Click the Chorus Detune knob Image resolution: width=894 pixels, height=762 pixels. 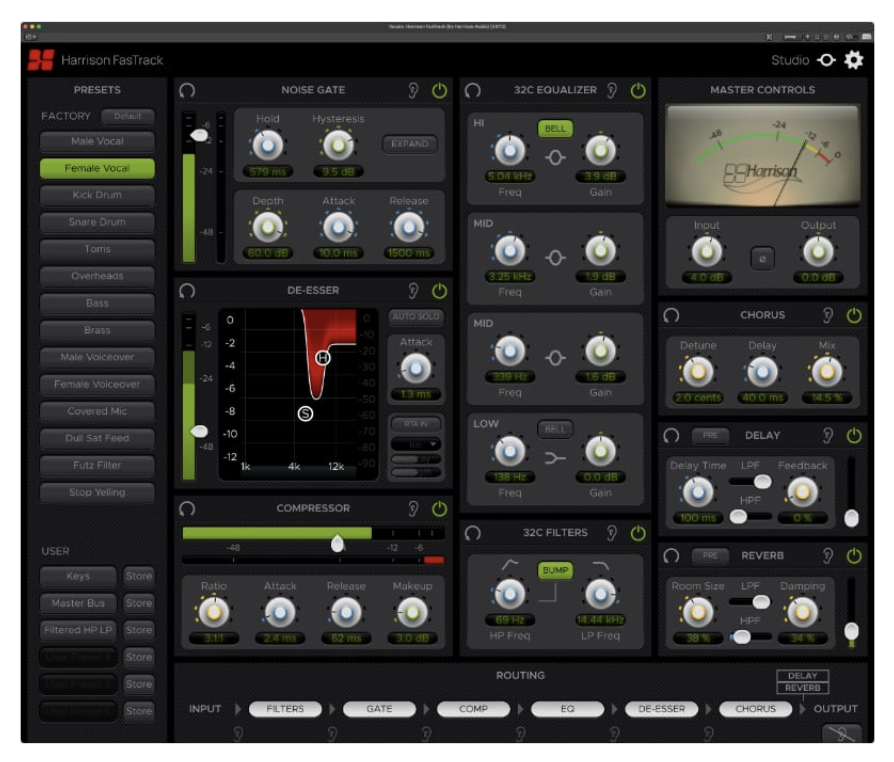(x=698, y=372)
